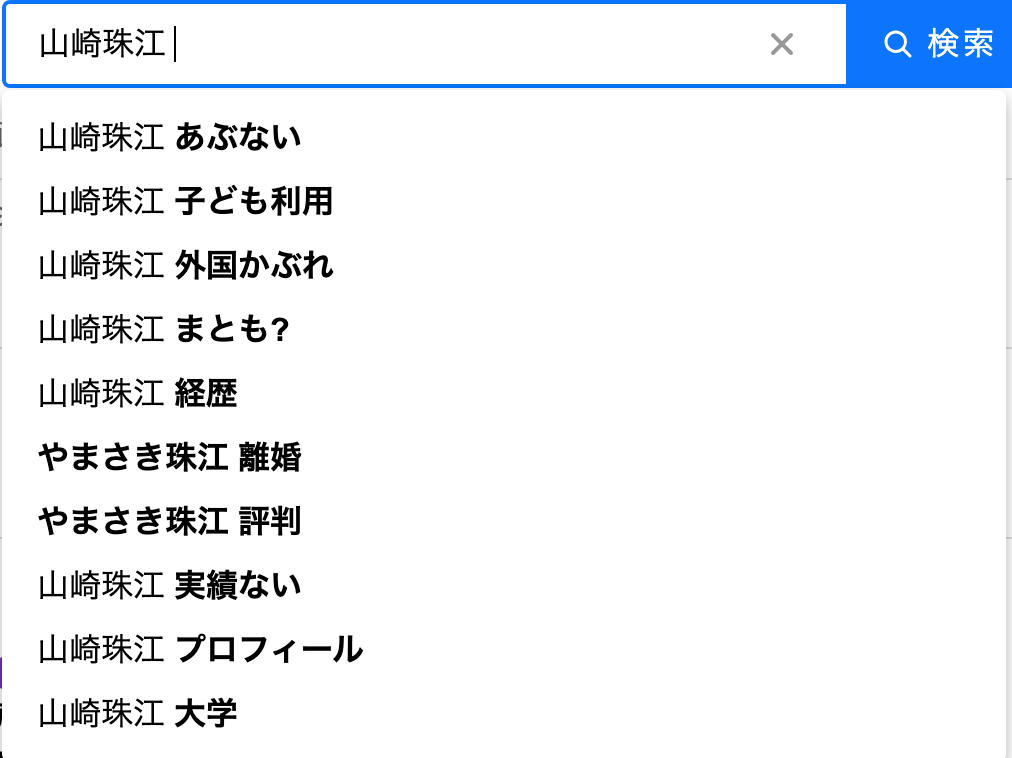
Task: Choose suggestion 山崎珠江 大学
Action: (504, 713)
